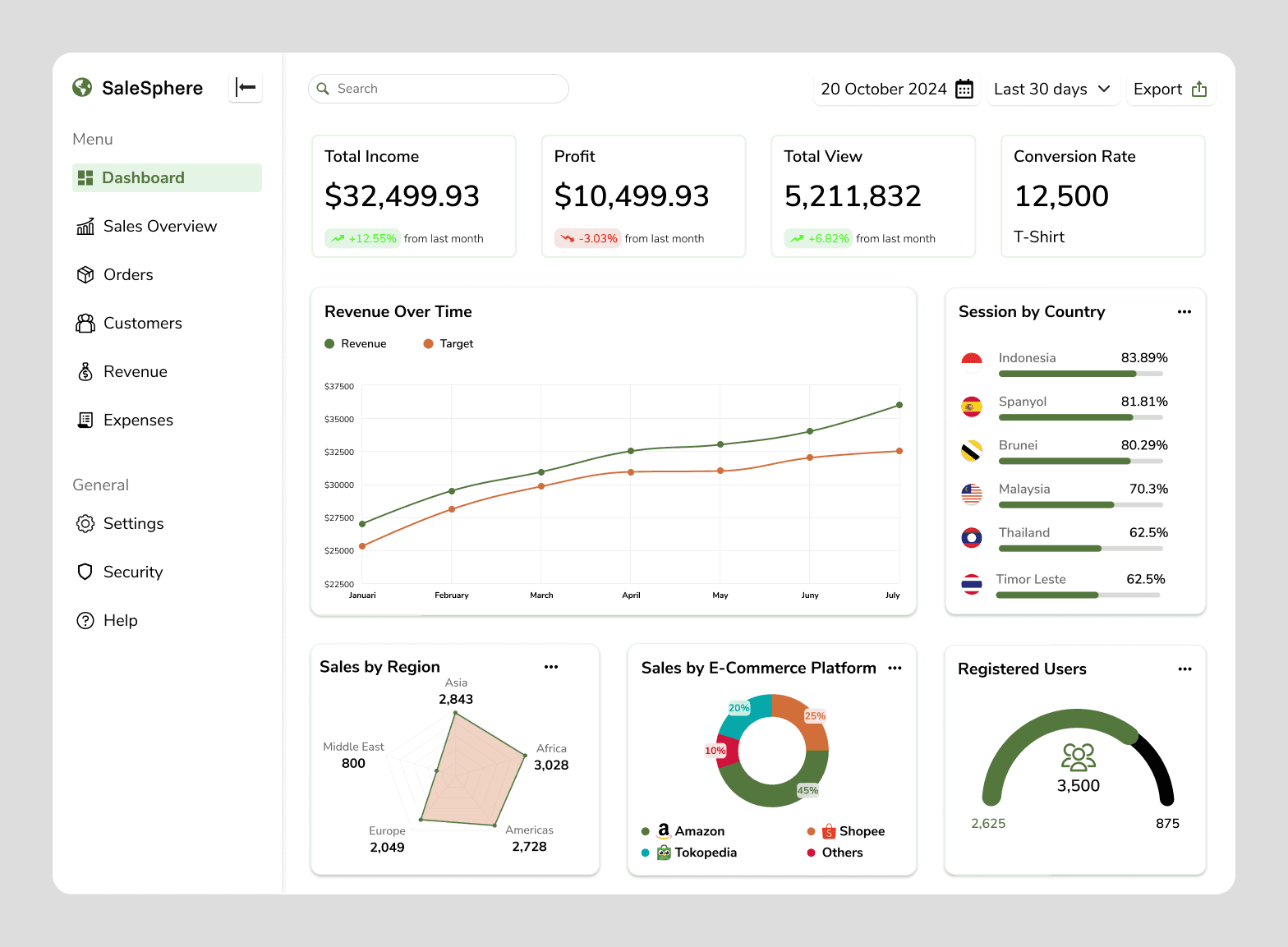Open Session by Country more options

[x=1184, y=311]
